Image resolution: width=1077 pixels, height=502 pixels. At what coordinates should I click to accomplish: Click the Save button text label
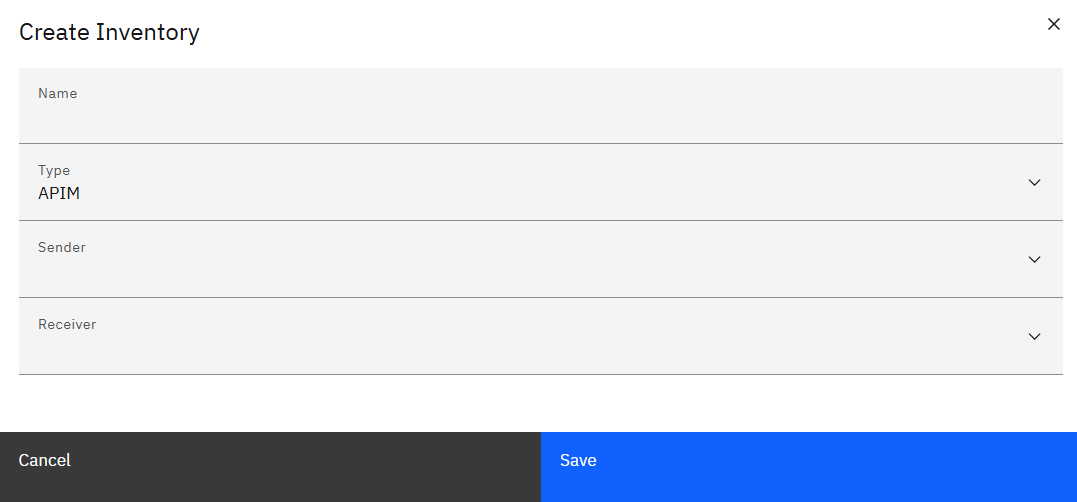(578, 461)
